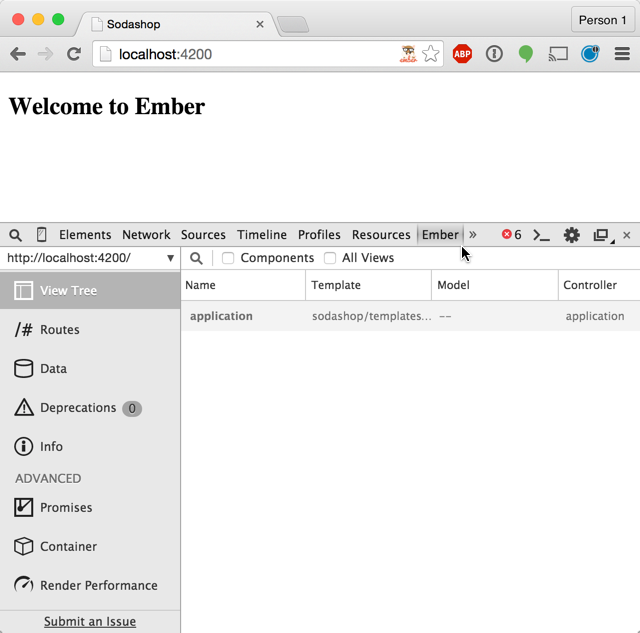Open DevTools settings gear

pos(571,235)
